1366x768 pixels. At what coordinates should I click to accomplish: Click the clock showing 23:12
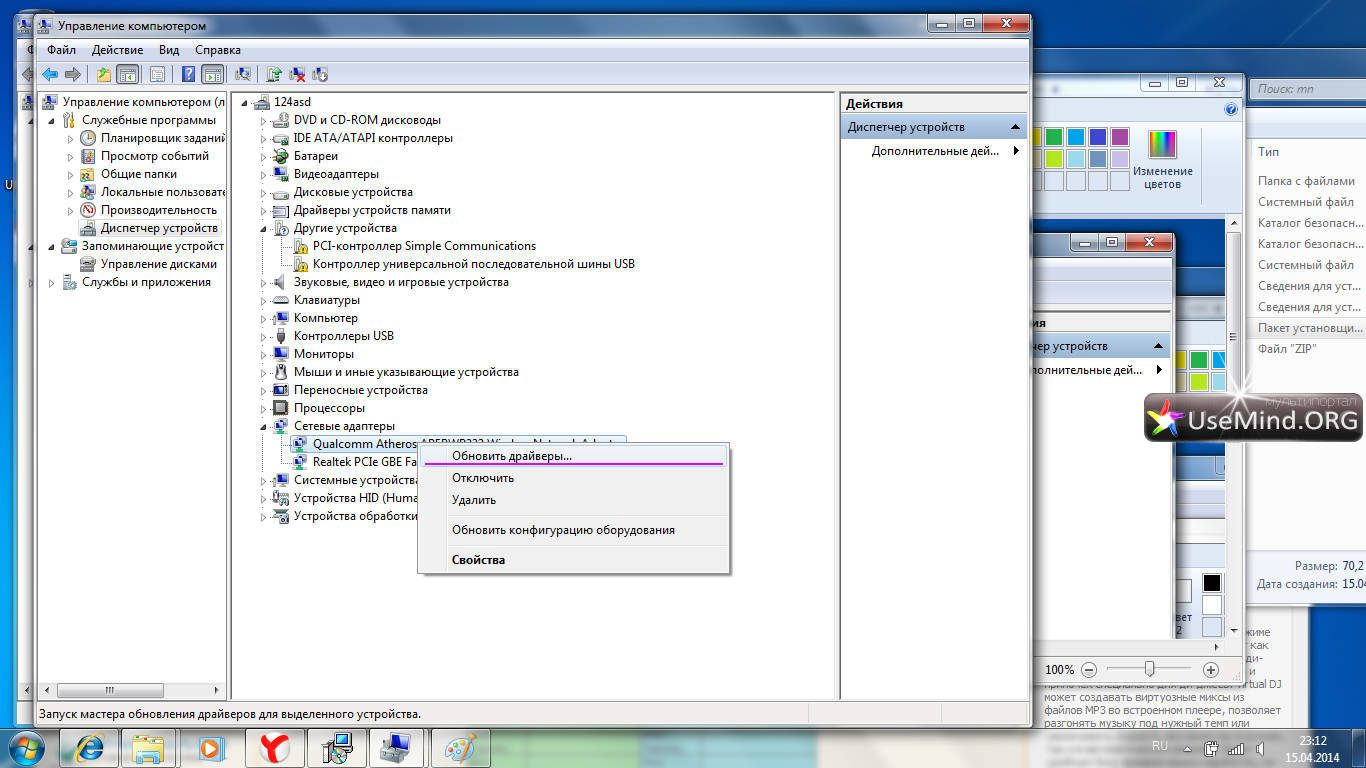pos(1312,741)
